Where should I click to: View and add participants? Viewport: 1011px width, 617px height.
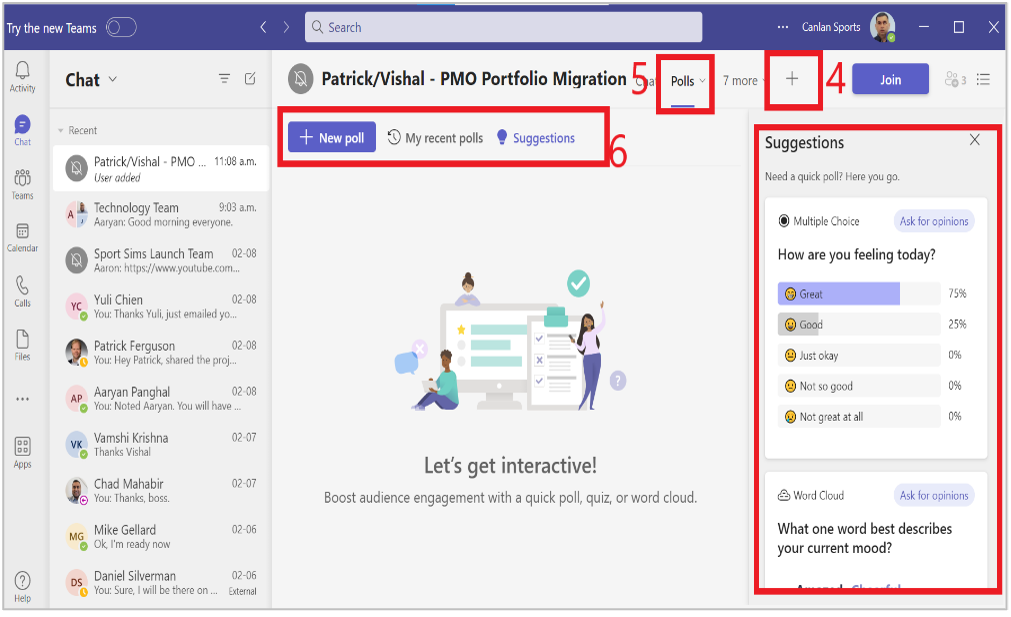click(955, 79)
